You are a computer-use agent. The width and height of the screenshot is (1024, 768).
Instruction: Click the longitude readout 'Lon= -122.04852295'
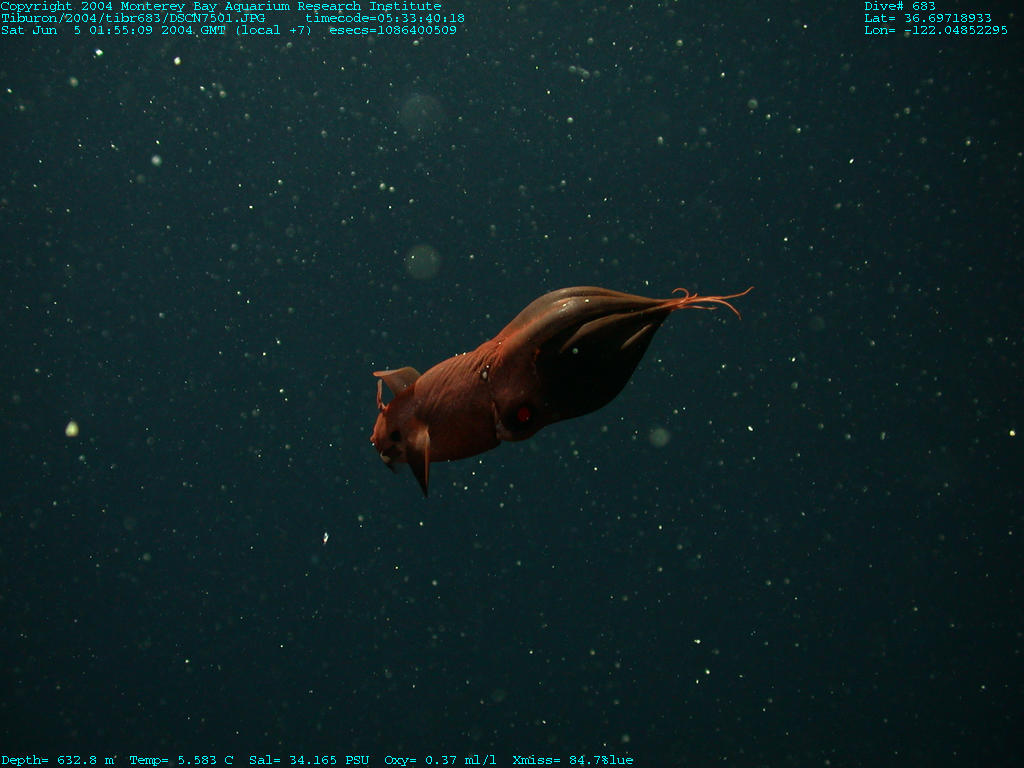coord(936,30)
